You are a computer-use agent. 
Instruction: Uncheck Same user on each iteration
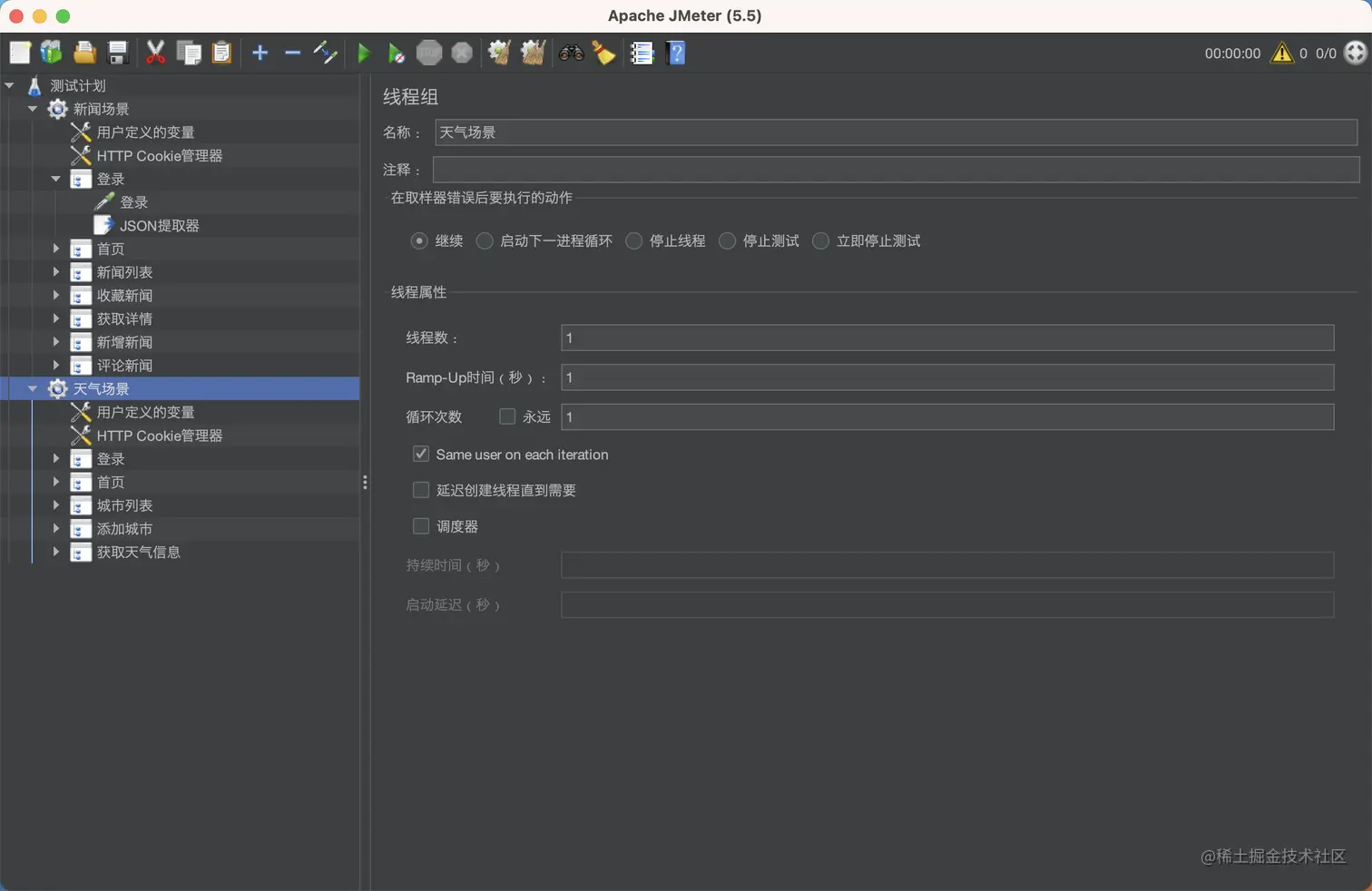tap(421, 454)
